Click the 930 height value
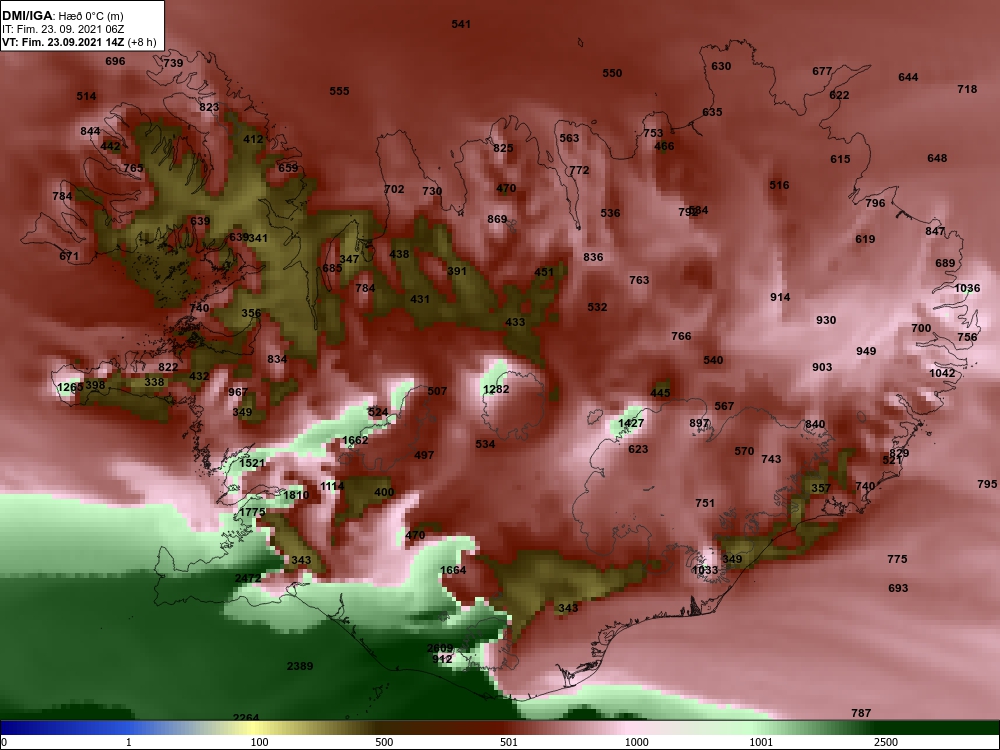Image resolution: width=1000 pixels, height=750 pixels. 826,320
